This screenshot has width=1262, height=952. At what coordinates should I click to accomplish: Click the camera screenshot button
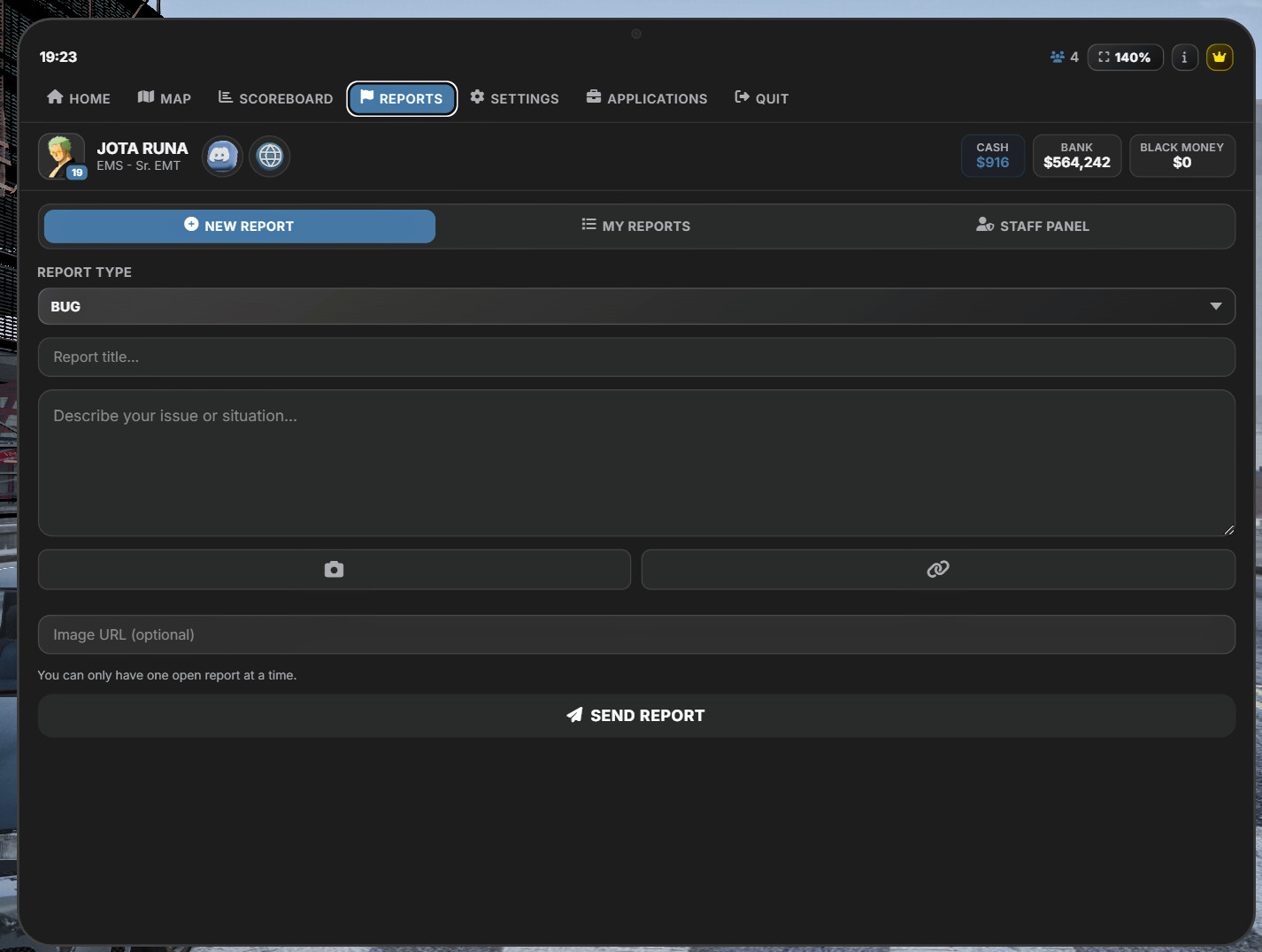pyautogui.click(x=335, y=570)
